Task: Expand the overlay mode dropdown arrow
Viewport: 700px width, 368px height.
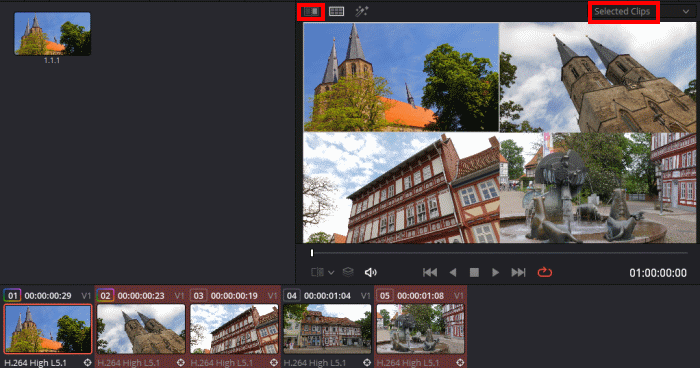Action: [331, 272]
